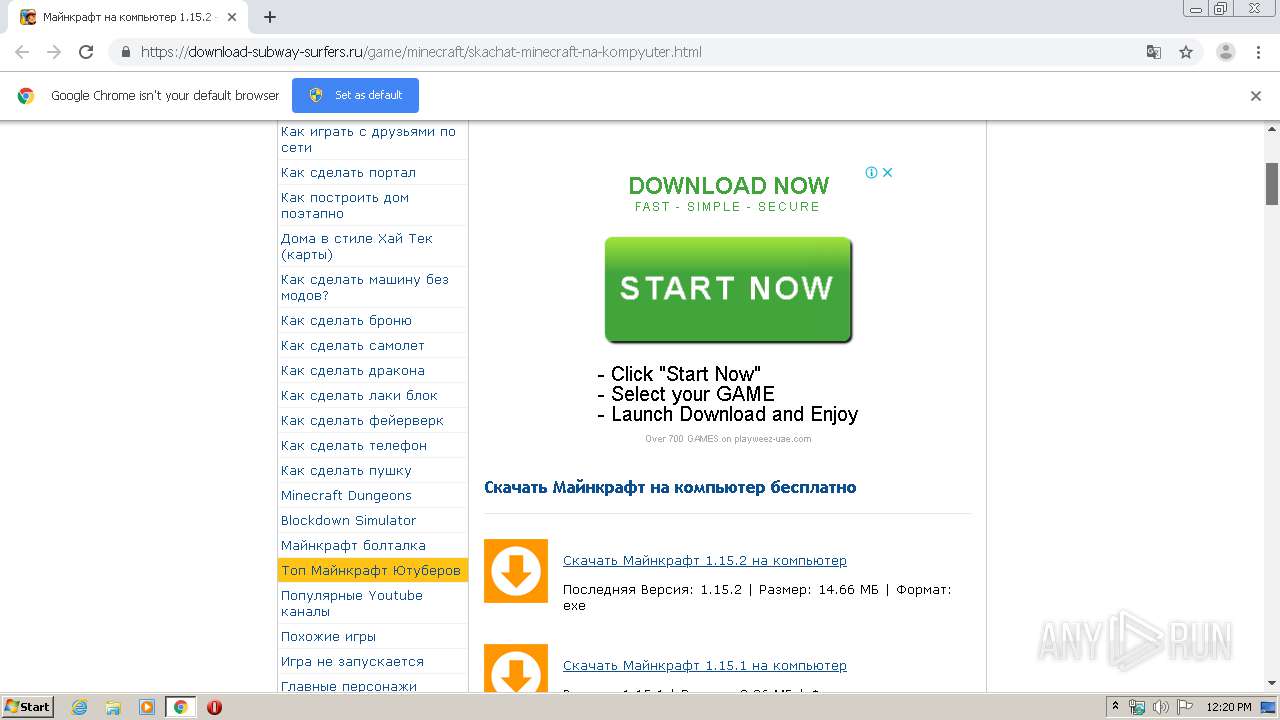Viewport: 1280px width, 720px height.
Task: Open Google Translate icon in address bar
Action: pyautogui.click(x=1153, y=52)
